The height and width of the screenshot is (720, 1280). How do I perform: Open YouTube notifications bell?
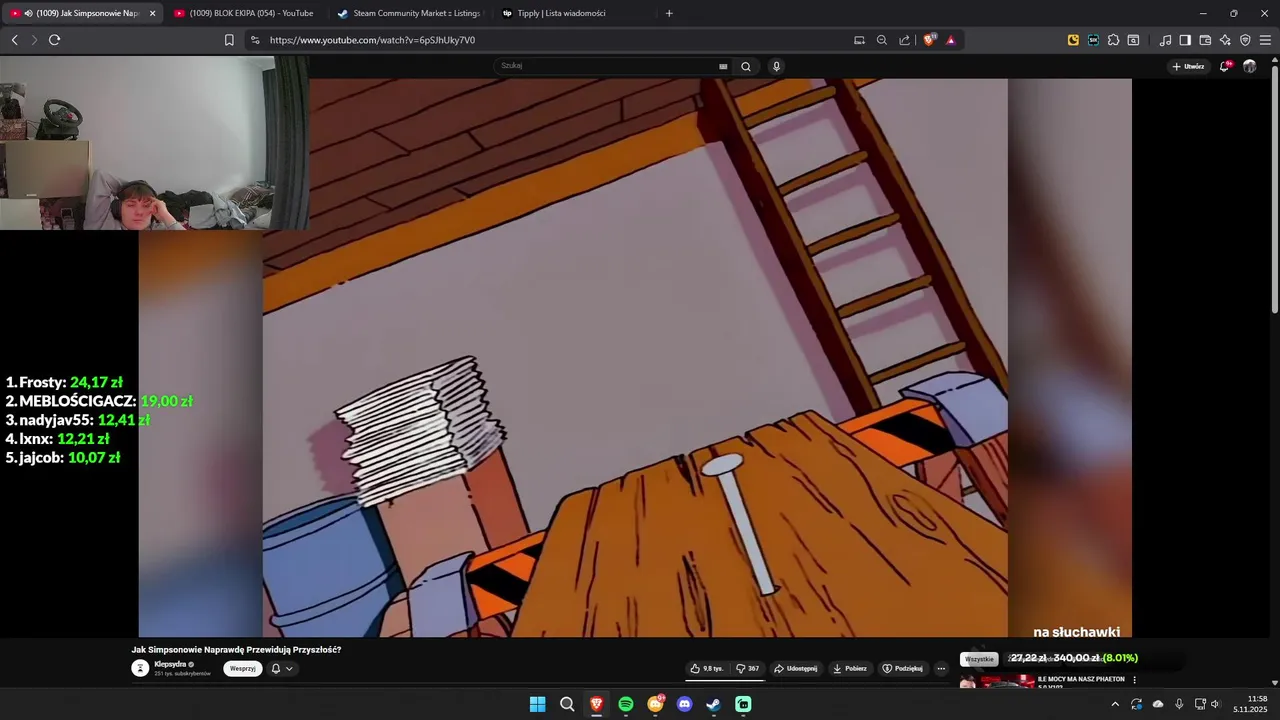pyautogui.click(x=1225, y=66)
